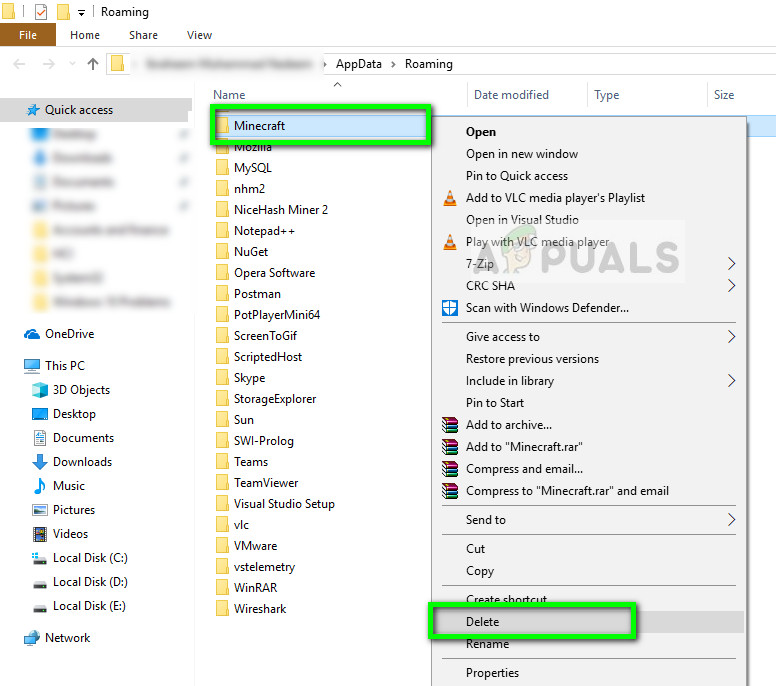Select Pin to Quick access
The height and width of the screenshot is (686, 776).
point(517,176)
